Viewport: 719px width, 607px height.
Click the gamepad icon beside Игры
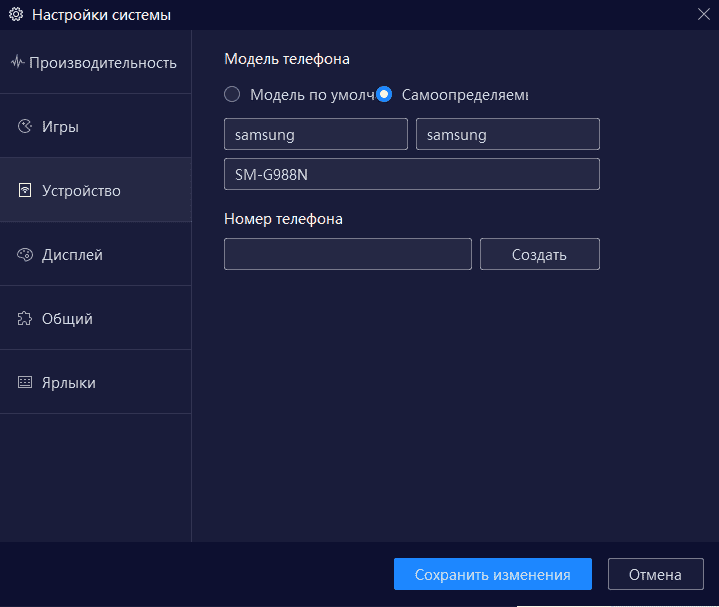click(25, 126)
